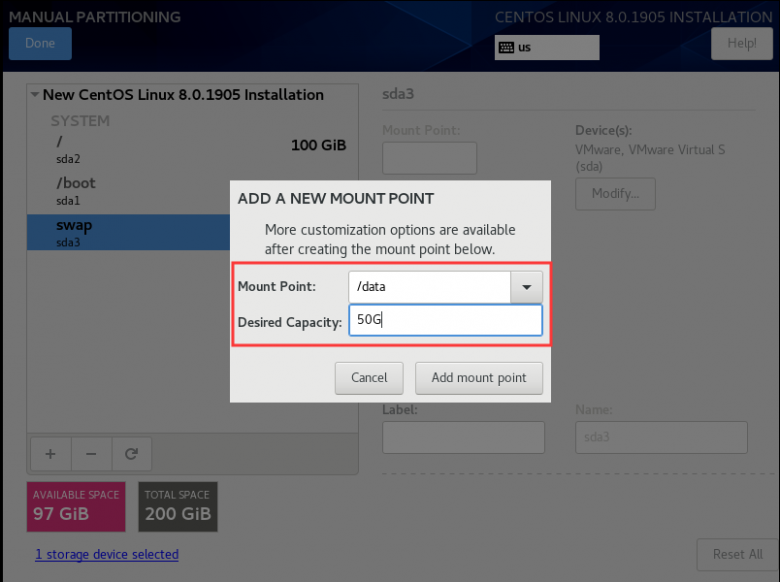
Task: Click the reload storage configuration icon
Action: click(x=131, y=454)
